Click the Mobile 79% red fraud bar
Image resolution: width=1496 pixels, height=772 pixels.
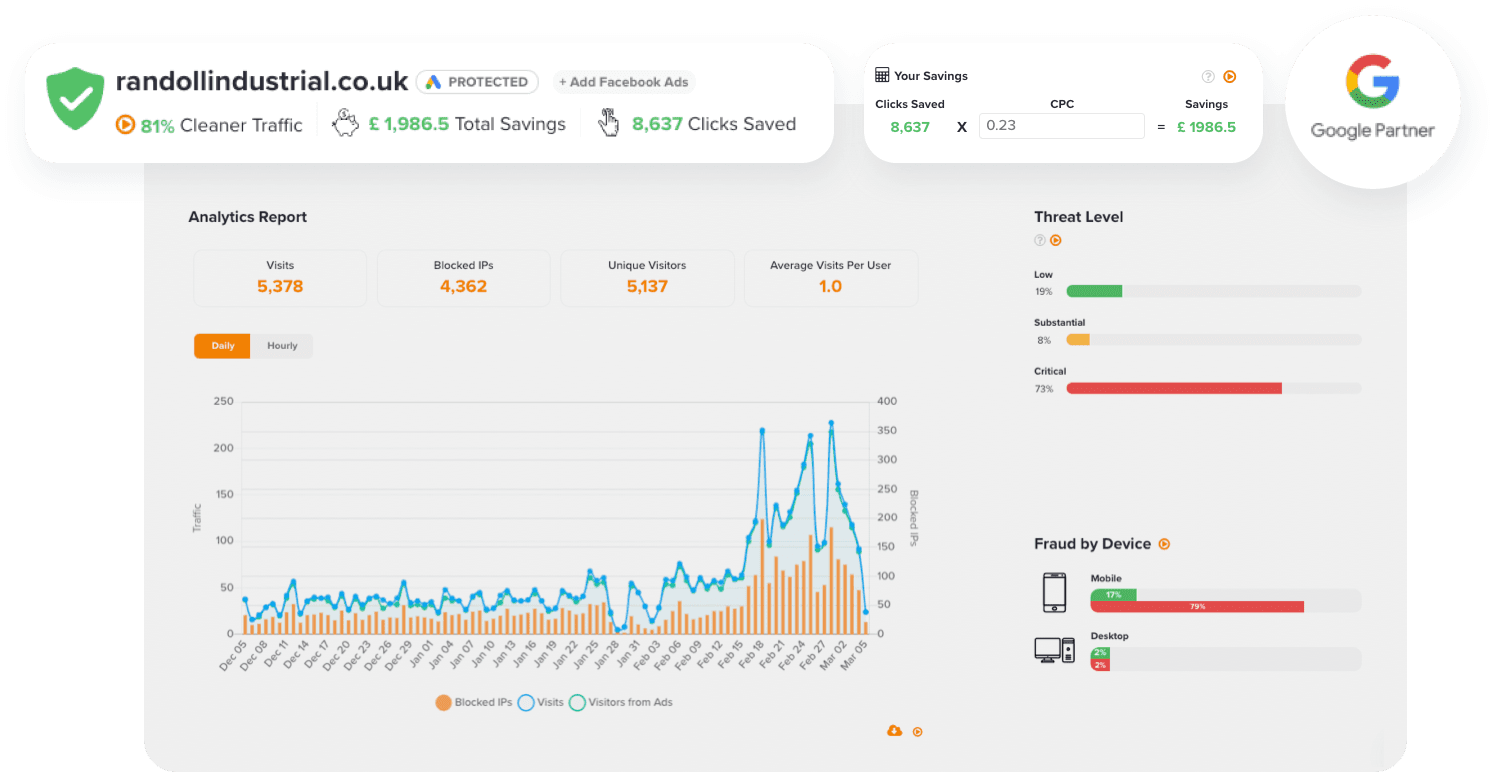coord(1197,606)
